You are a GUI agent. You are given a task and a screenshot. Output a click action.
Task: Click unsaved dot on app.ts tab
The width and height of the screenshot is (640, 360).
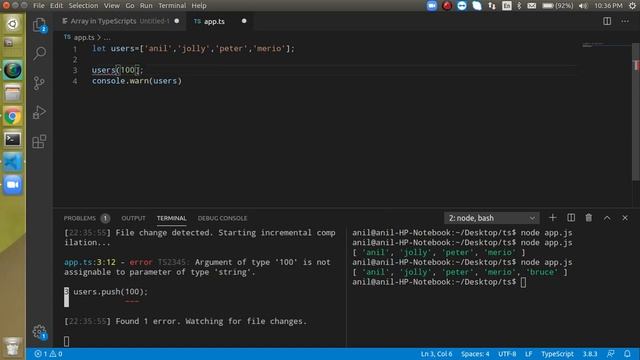(244, 21)
